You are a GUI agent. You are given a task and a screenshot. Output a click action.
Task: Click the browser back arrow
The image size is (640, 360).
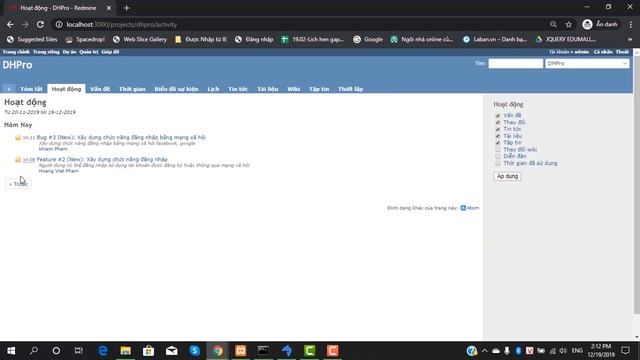coord(10,24)
